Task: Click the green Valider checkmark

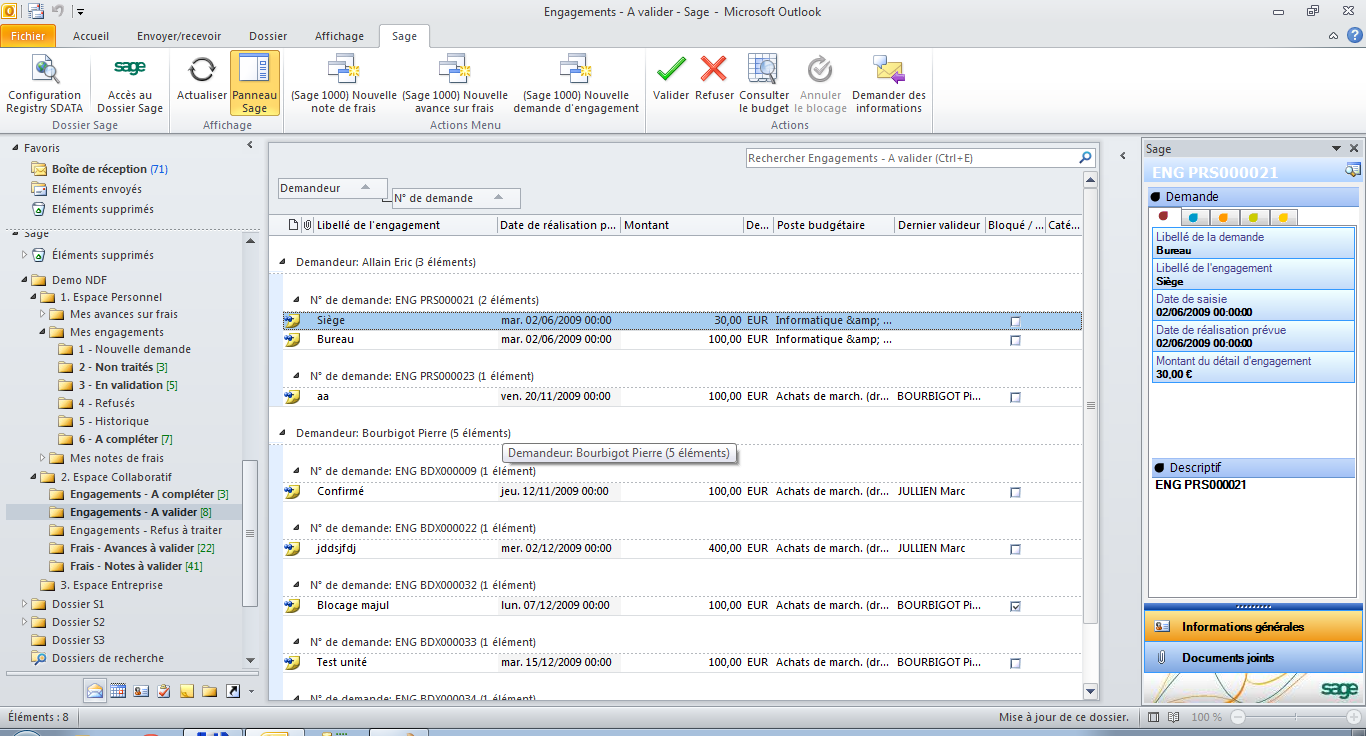Action: tap(671, 78)
